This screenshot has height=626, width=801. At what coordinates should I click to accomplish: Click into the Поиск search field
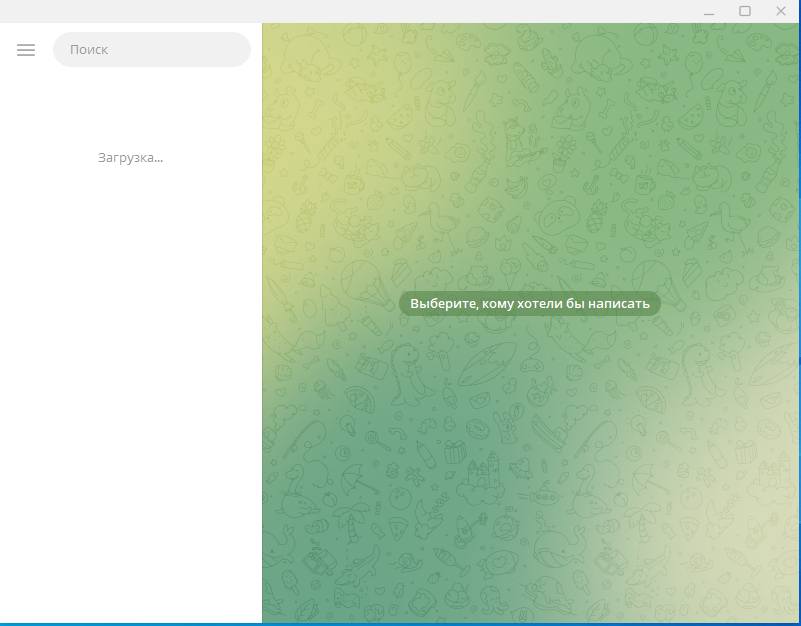pyautogui.click(x=150, y=50)
